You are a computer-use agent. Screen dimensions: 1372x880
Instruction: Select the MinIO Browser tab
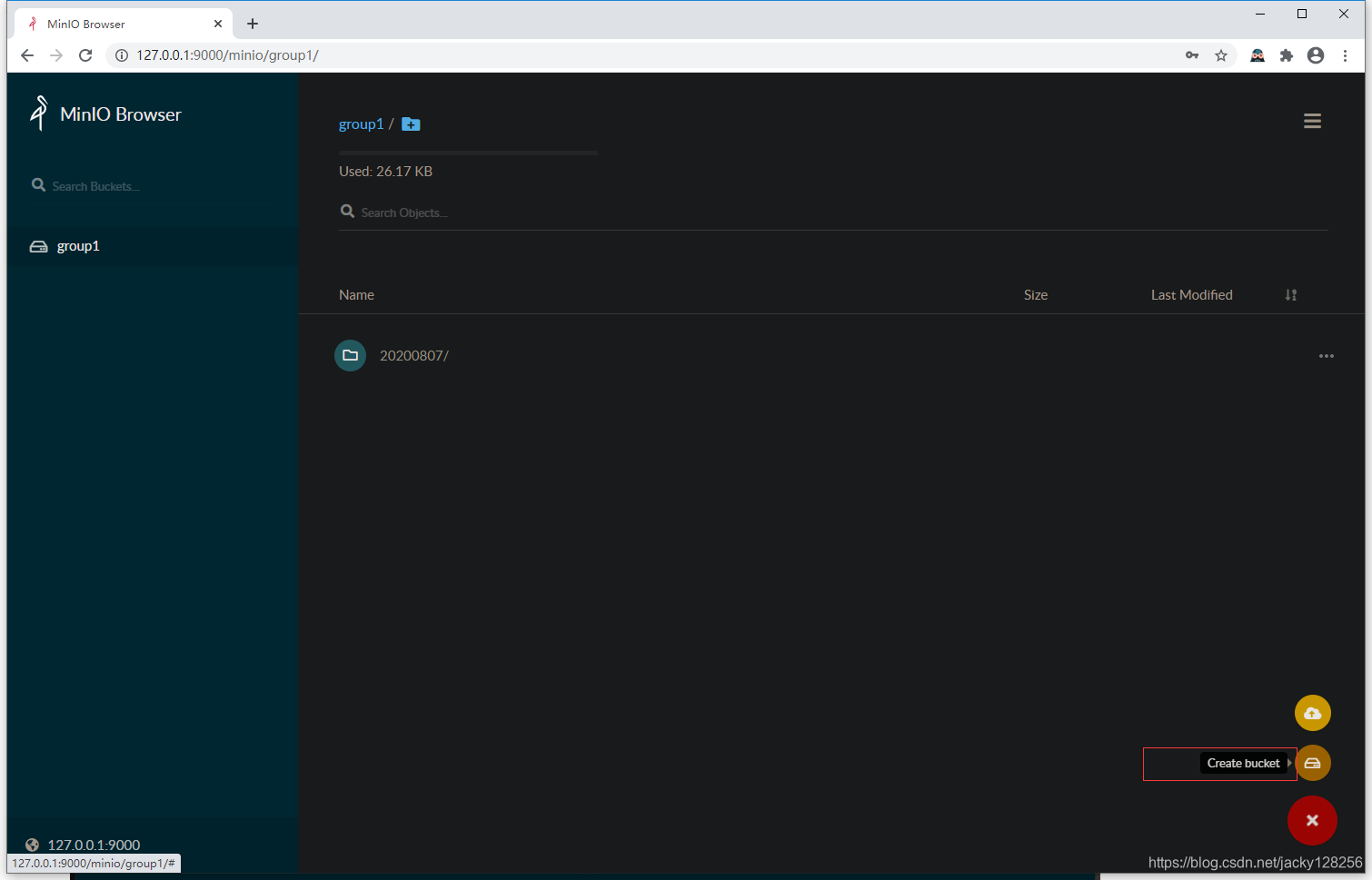click(x=124, y=24)
